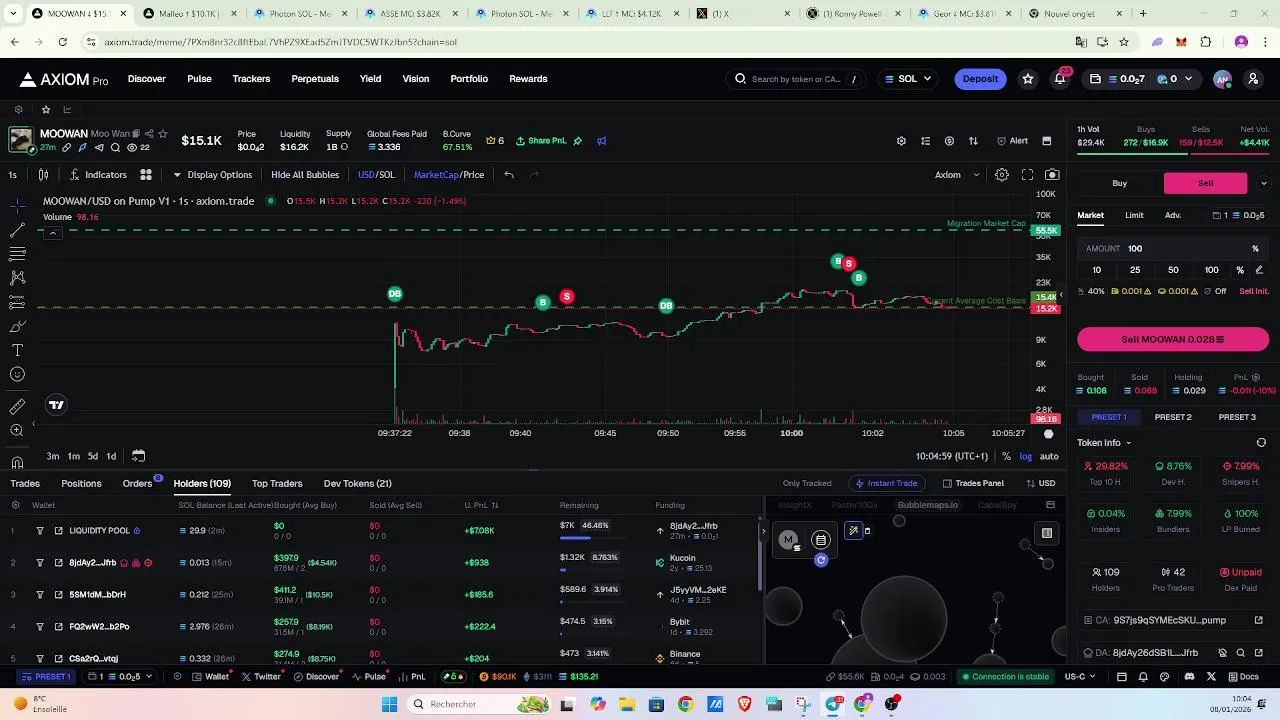This screenshot has width=1280, height=720.
Task: Toggle MarketCap/Price chart mode
Action: coord(449,175)
